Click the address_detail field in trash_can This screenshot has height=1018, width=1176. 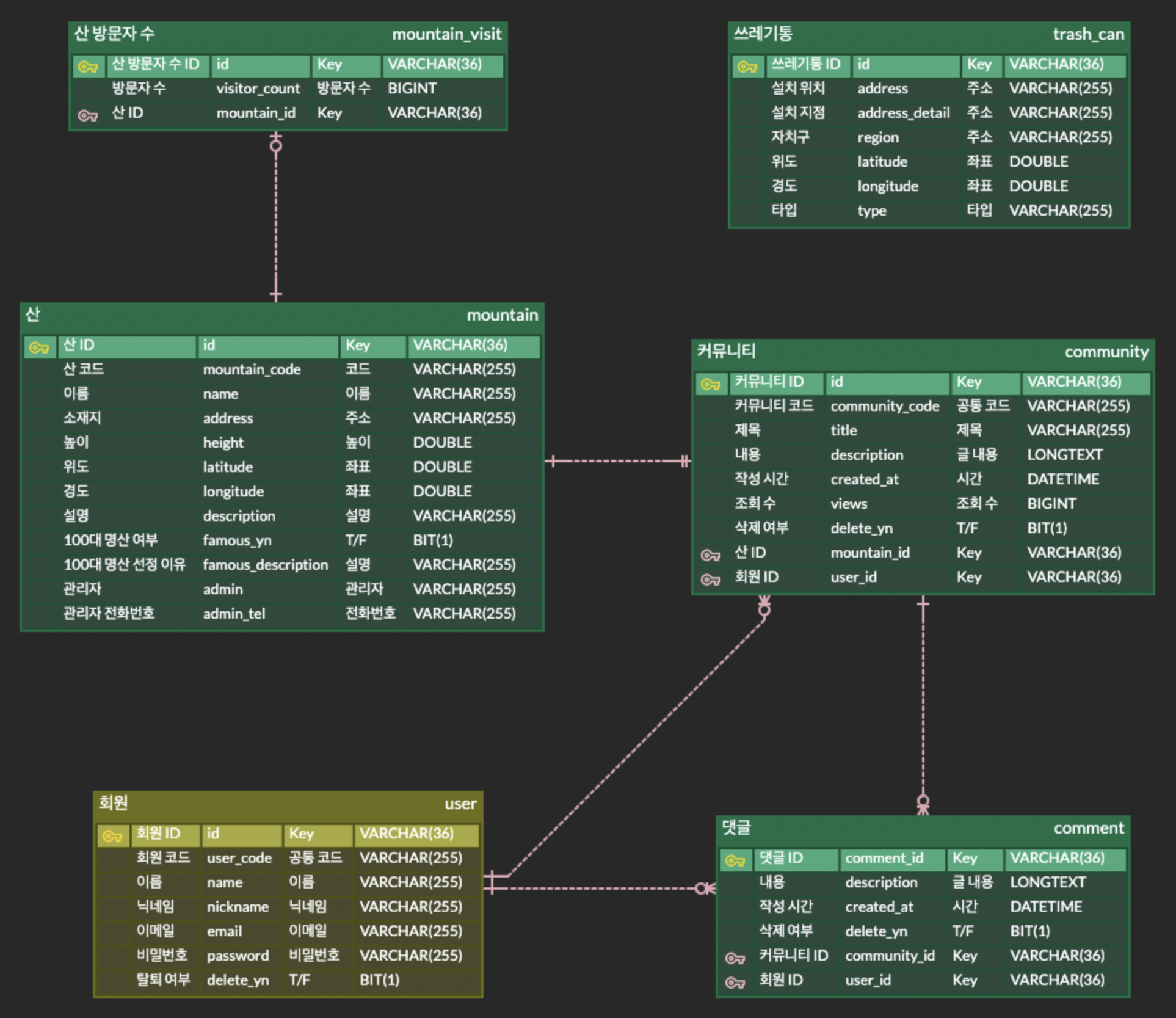(x=903, y=113)
